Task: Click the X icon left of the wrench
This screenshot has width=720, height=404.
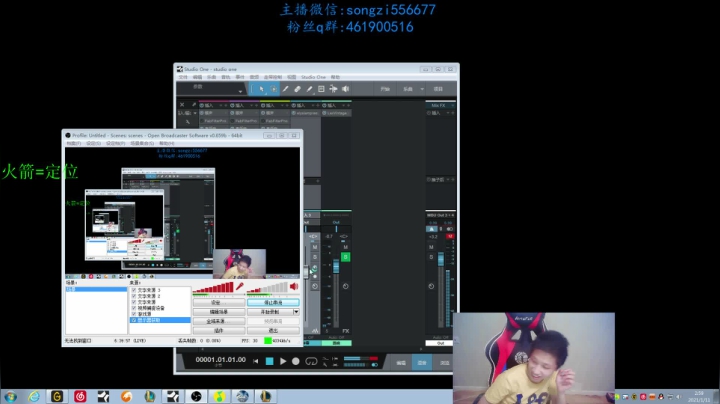Action: click(x=182, y=105)
